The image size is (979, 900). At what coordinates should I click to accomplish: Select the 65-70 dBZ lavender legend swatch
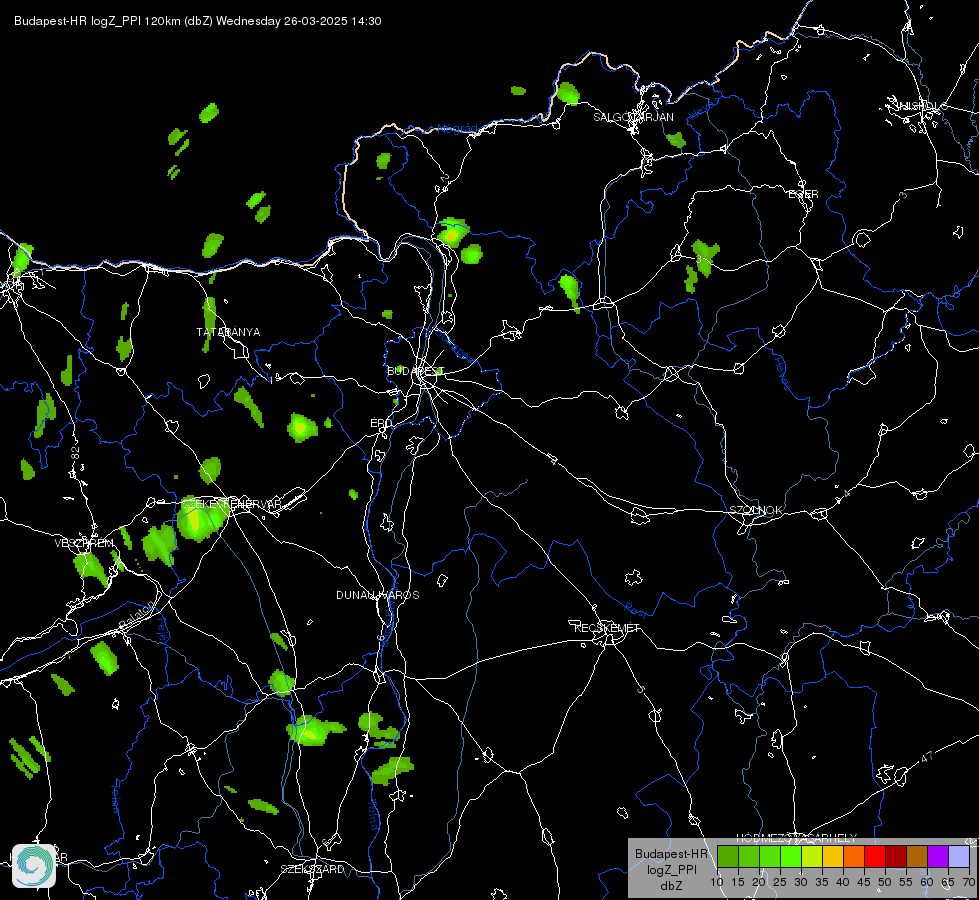[960, 857]
